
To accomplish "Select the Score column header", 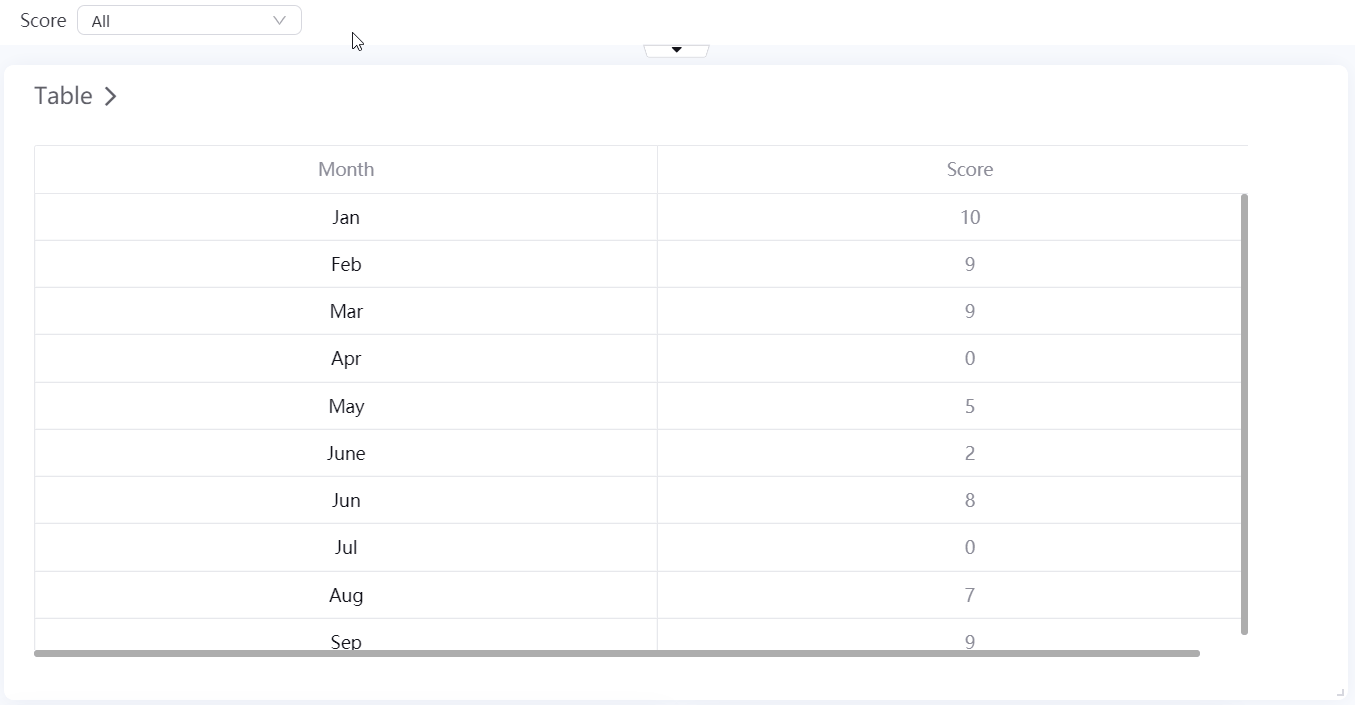I will coord(969,169).
